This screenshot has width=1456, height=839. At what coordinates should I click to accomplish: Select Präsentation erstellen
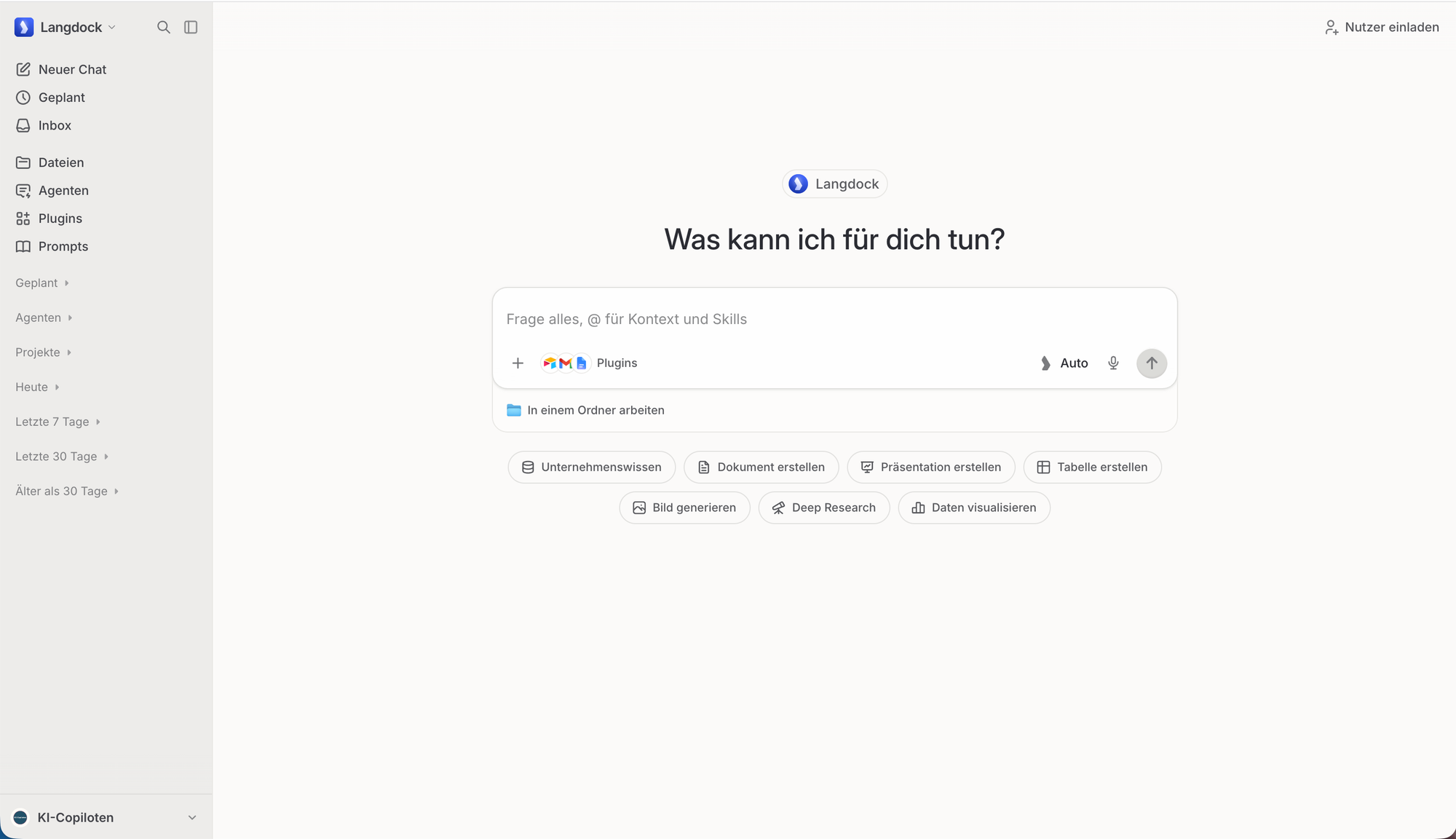pos(931,467)
